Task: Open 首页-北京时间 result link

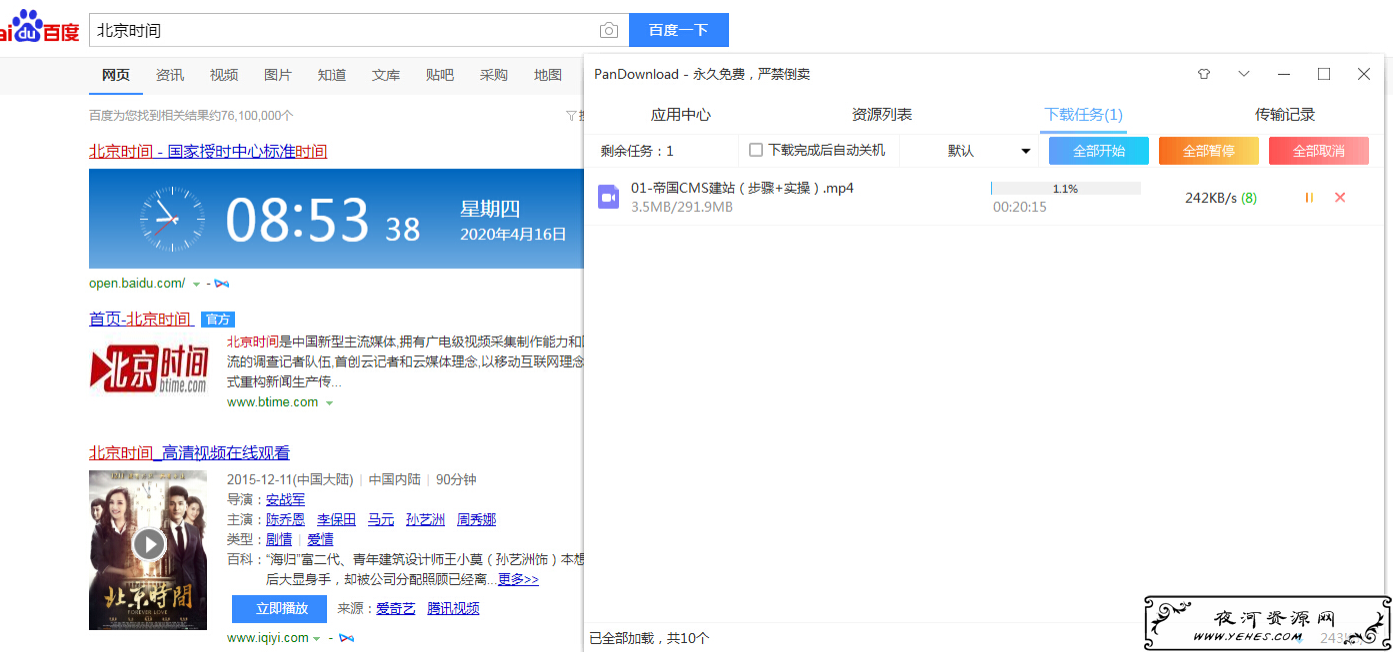Action: click(142, 319)
